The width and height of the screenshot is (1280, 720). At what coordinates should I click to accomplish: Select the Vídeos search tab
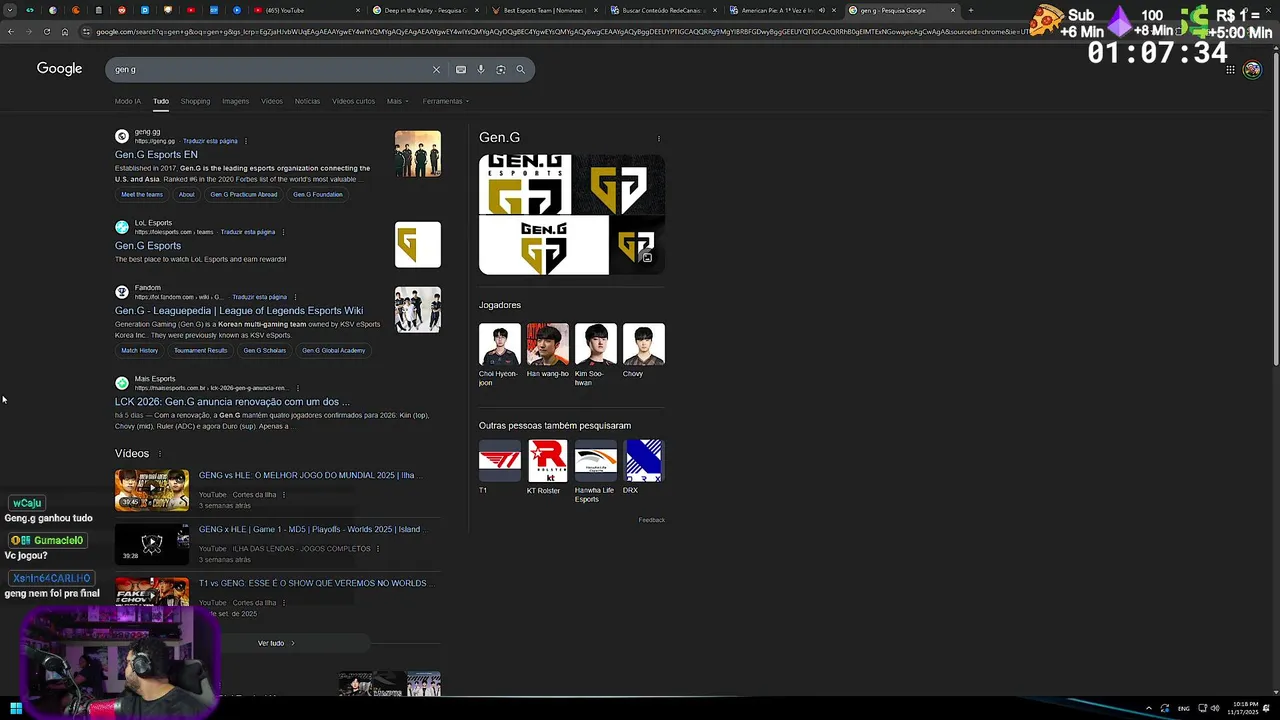click(272, 101)
